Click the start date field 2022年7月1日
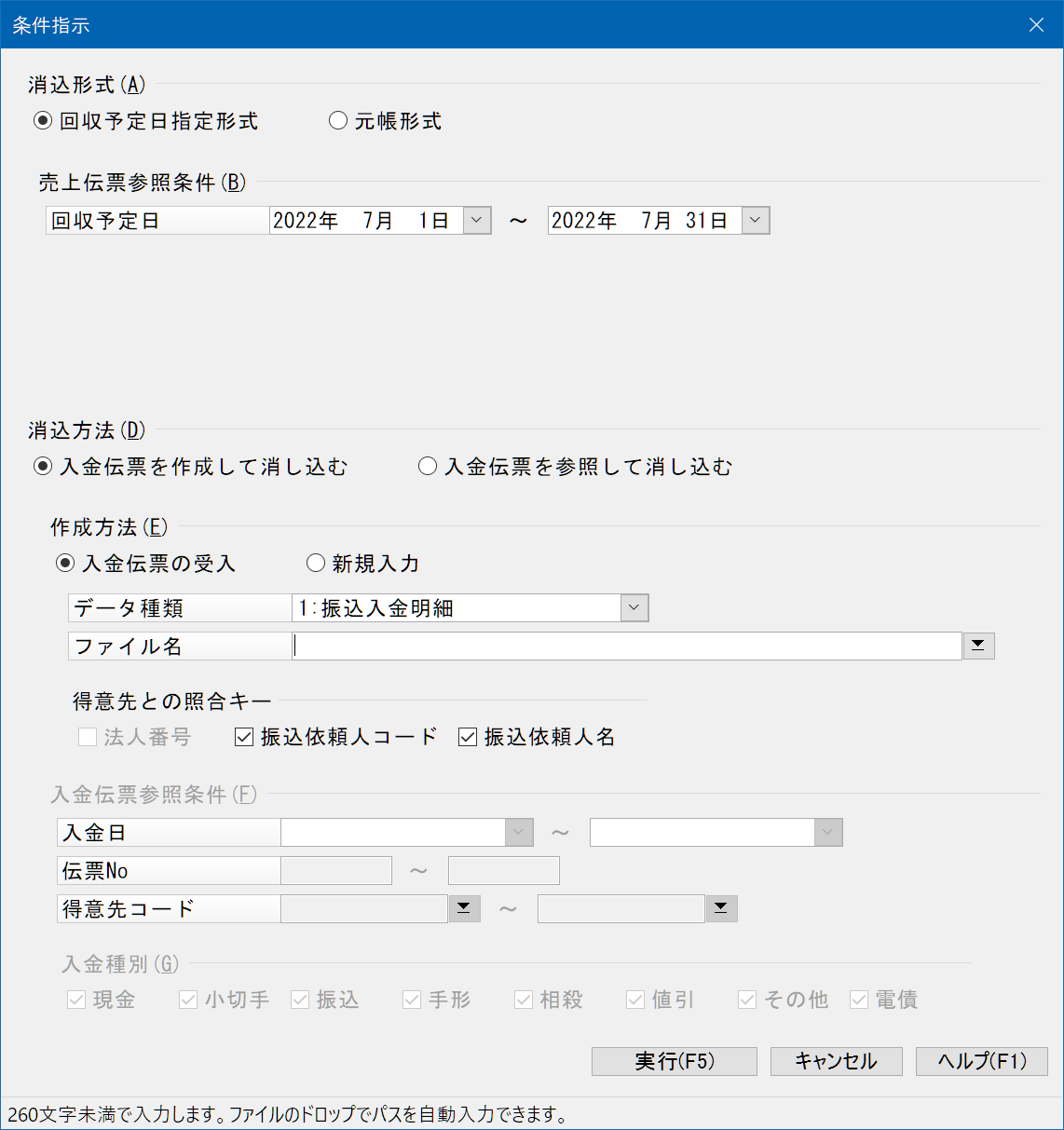The height and width of the screenshot is (1130, 1064). pyautogui.click(x=365, y=221)
